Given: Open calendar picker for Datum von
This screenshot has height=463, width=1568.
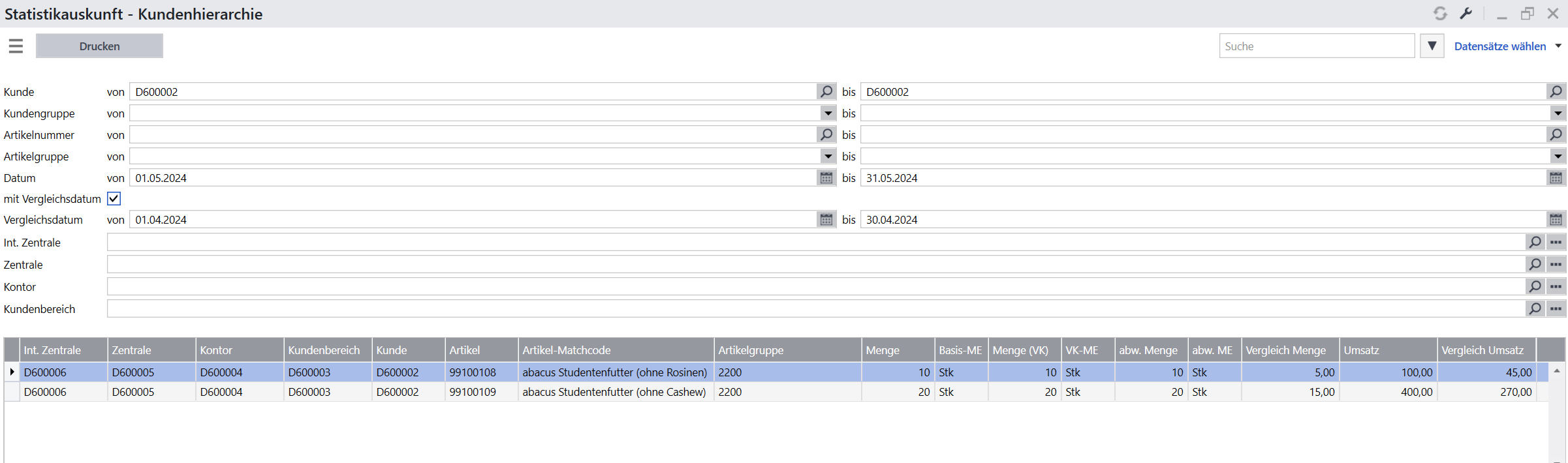Looking at the screenshot, I should click(826, 178).
